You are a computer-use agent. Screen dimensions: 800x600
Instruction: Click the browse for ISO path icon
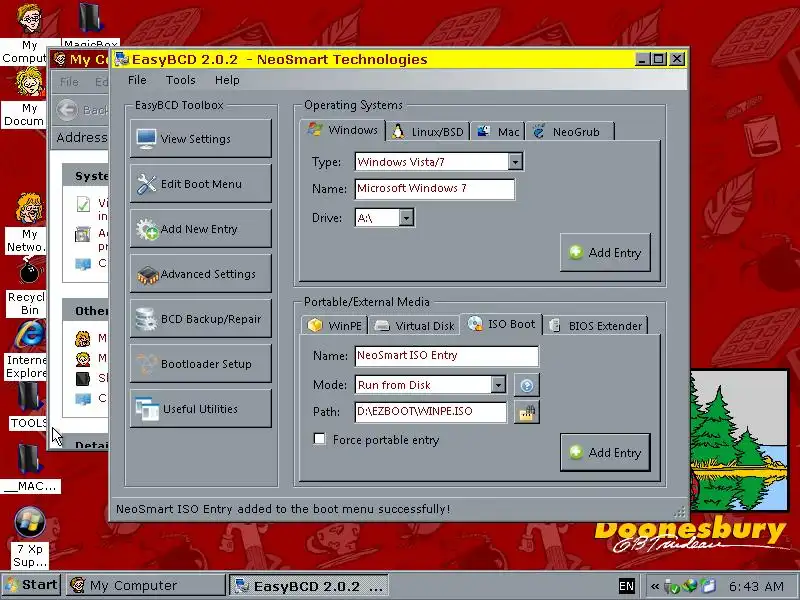click(527, 412)
